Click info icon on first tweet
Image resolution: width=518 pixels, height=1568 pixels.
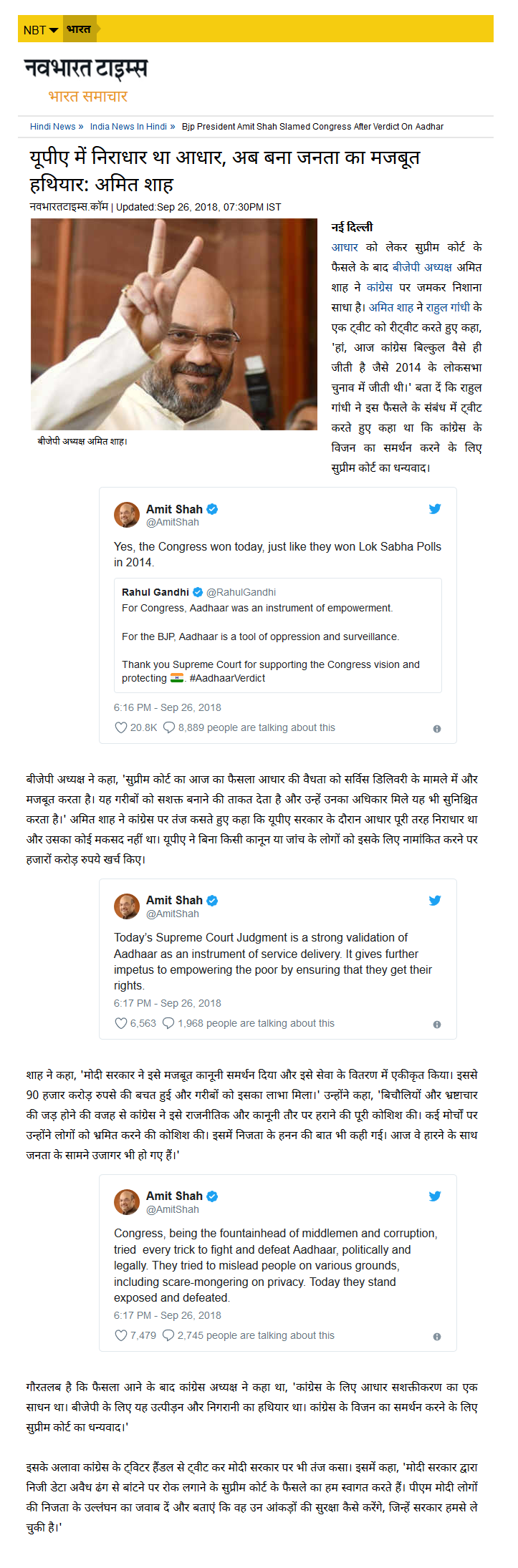[x=437, y=729]
